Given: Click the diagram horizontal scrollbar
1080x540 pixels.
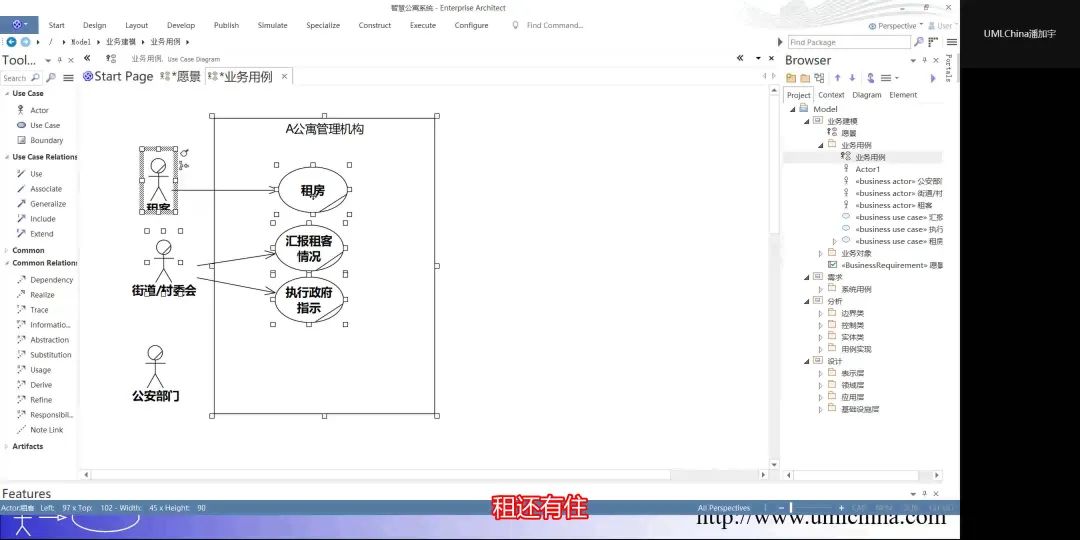Looking at the screenshot, I should click(x=381, y=475).
